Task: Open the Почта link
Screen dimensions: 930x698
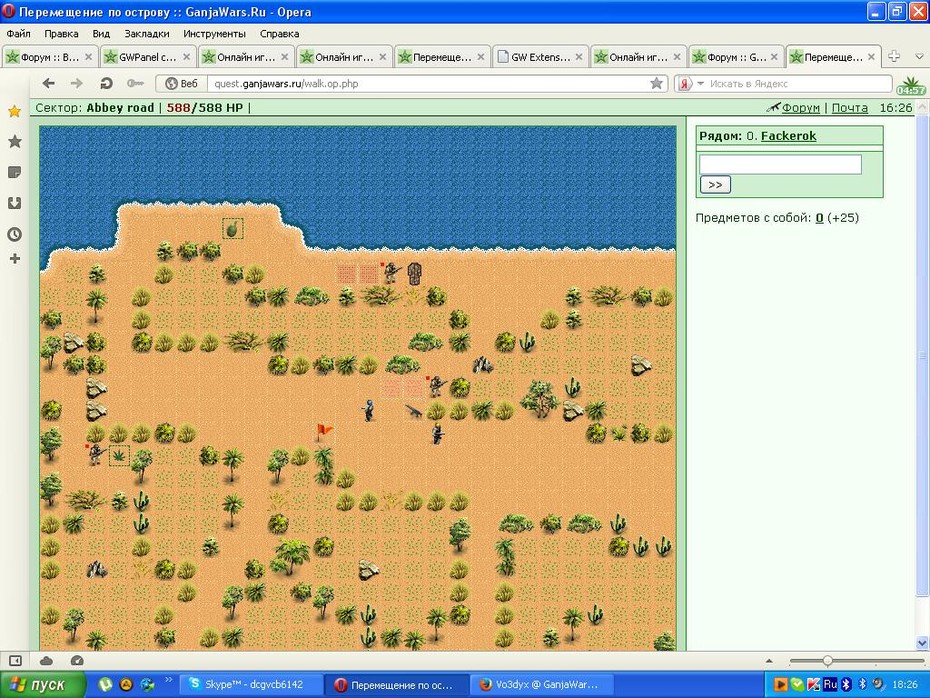Action: pyautogui.click(x=849, y=108)
